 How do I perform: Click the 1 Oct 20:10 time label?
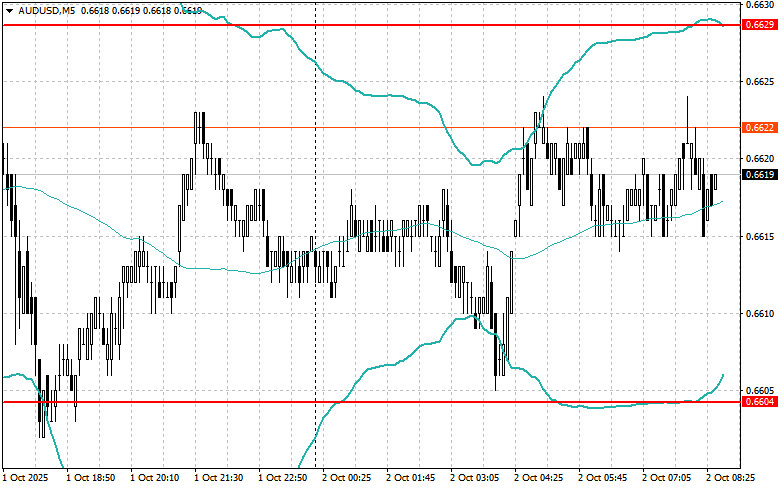[x=154, y=478]
